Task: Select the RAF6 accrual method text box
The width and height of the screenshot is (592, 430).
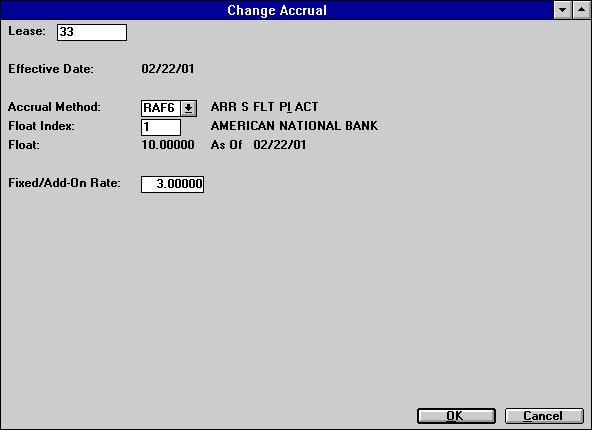Action: click(x=161, y=108)
